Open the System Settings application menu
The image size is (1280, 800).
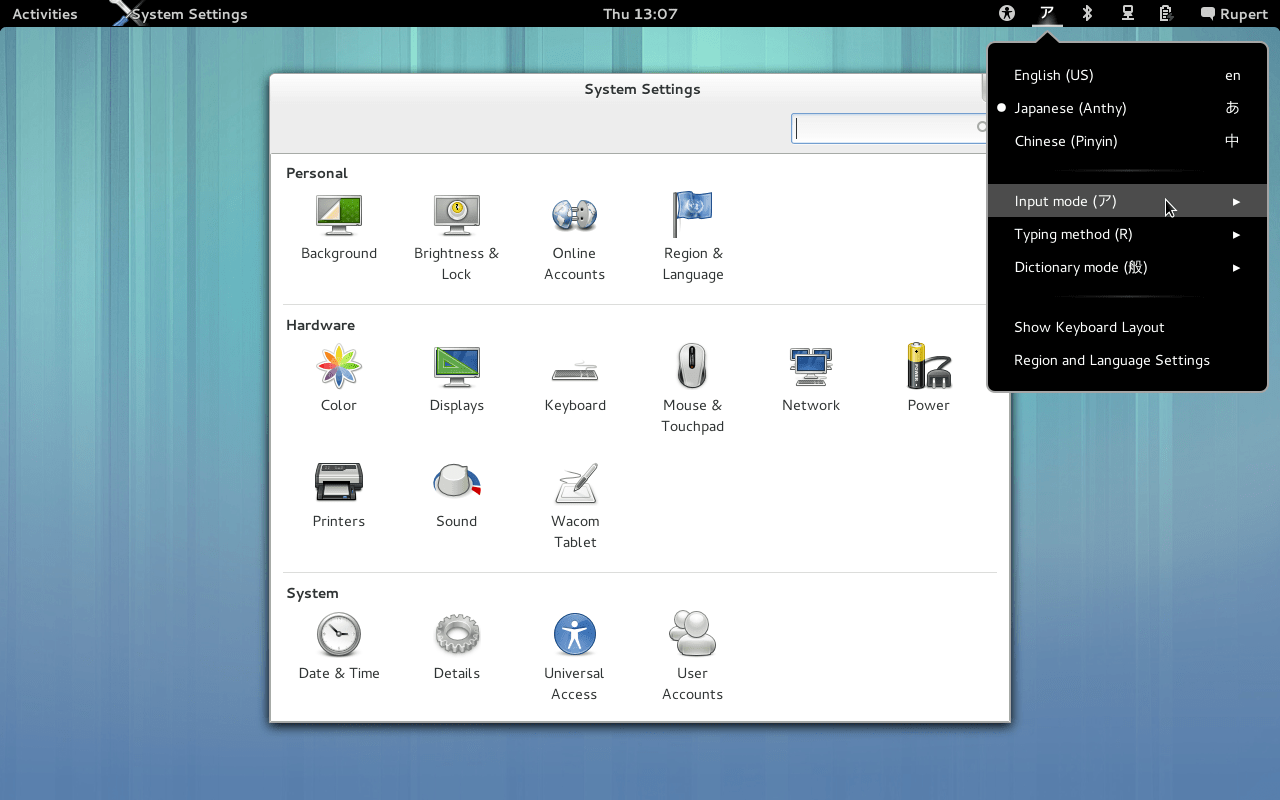180,14
